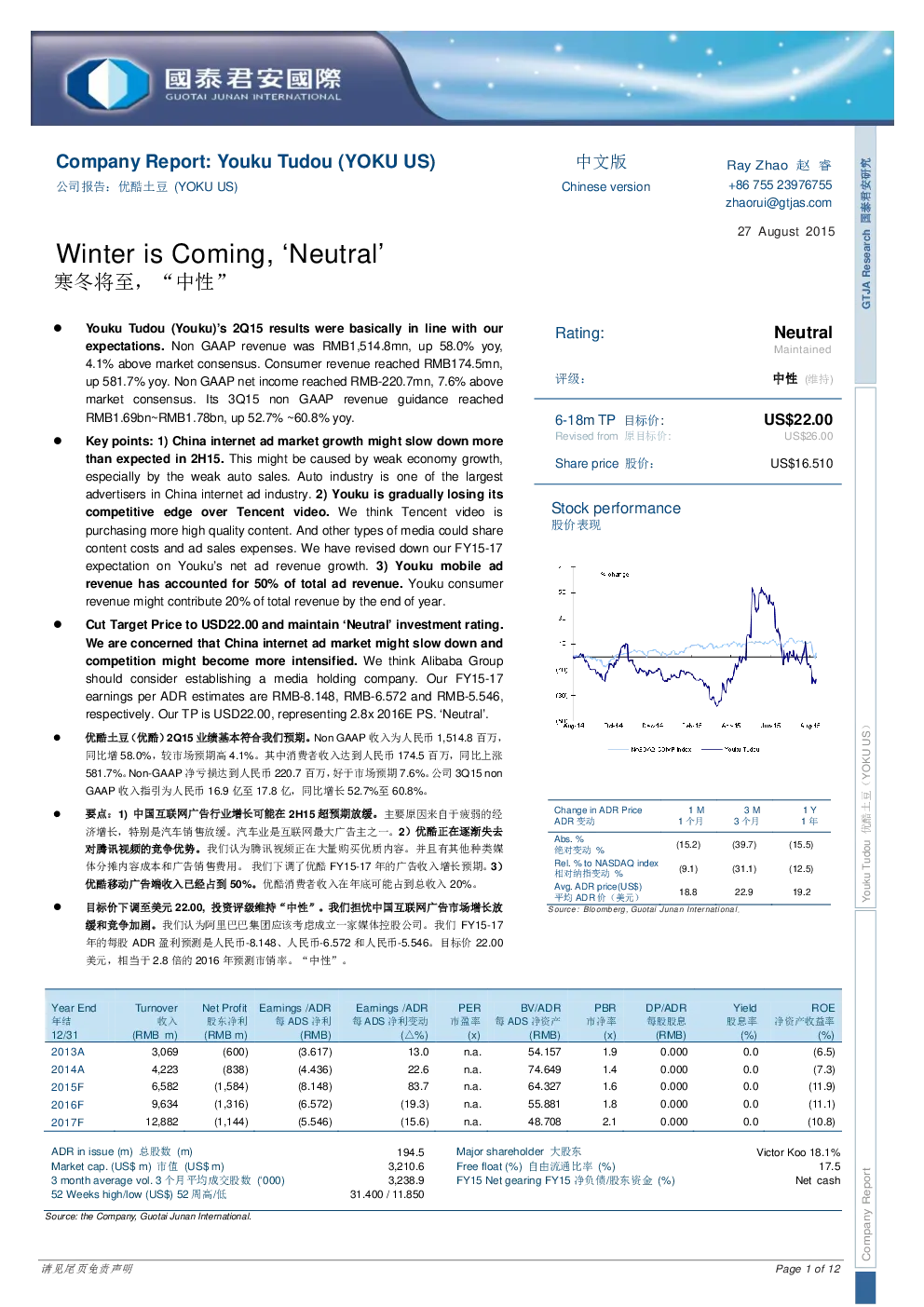Click the email zhaorui@gtjas.com

(779, 202)
